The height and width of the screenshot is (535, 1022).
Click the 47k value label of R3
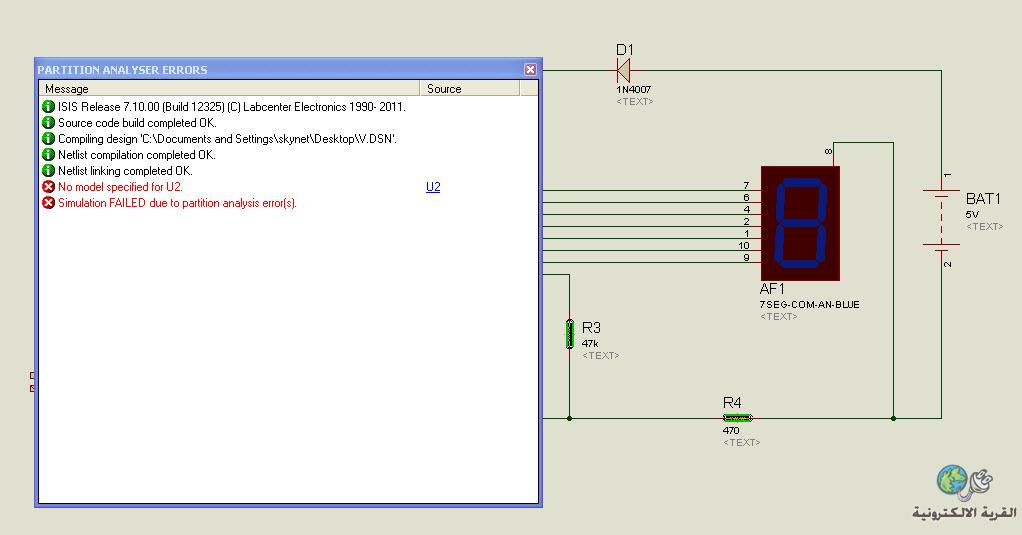pyautogui.click(x=590, y=343)
